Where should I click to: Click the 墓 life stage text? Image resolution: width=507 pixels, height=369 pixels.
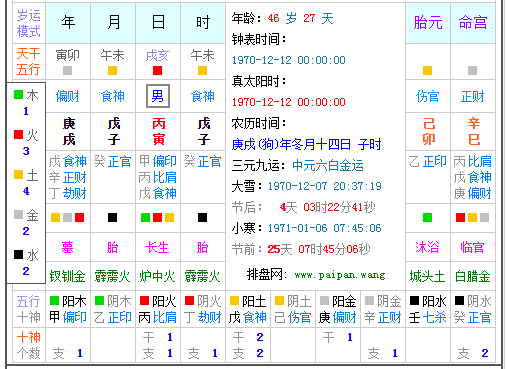(x=68, y=247)
